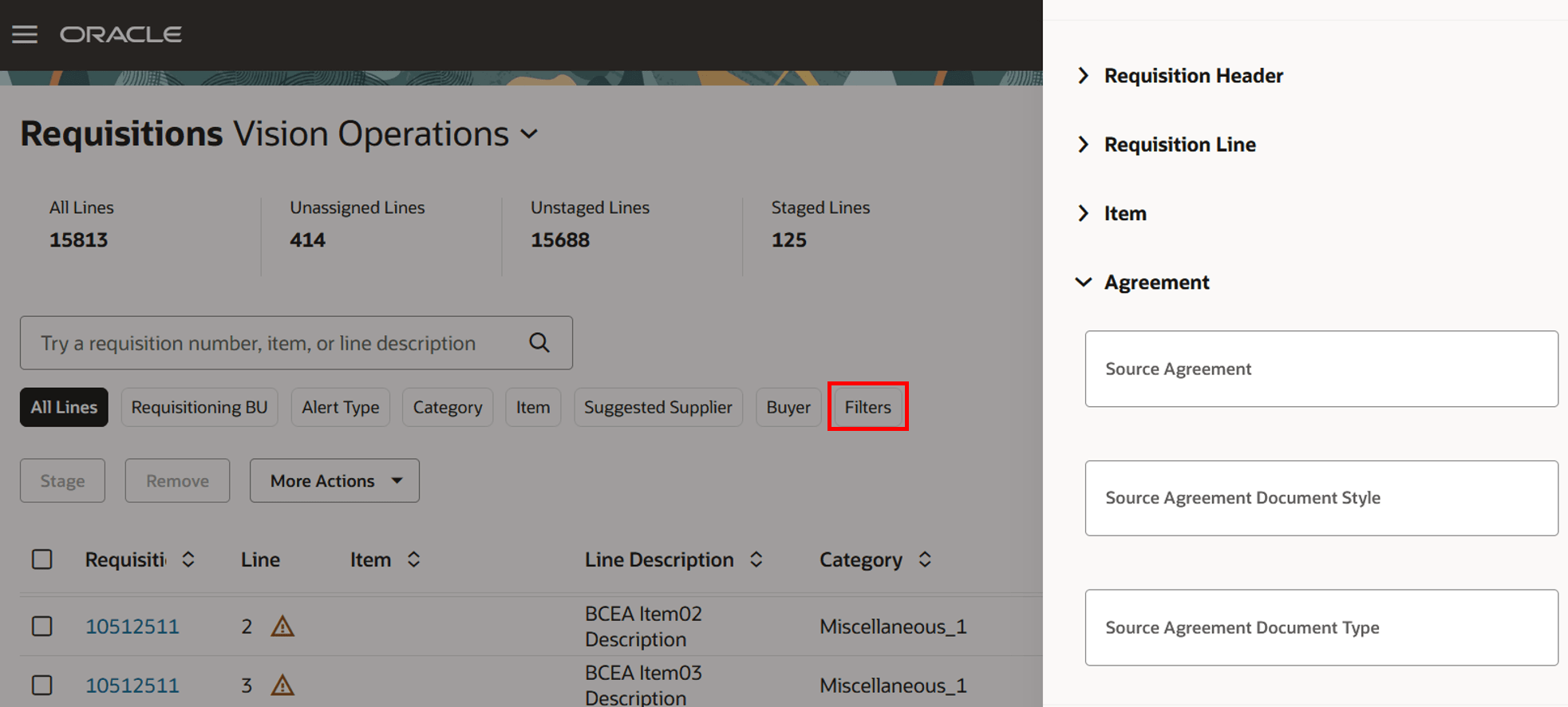Click the Source Agreement Document Style field
This screenshot has height=707, width=1568.
click(x=1321, y=498)
